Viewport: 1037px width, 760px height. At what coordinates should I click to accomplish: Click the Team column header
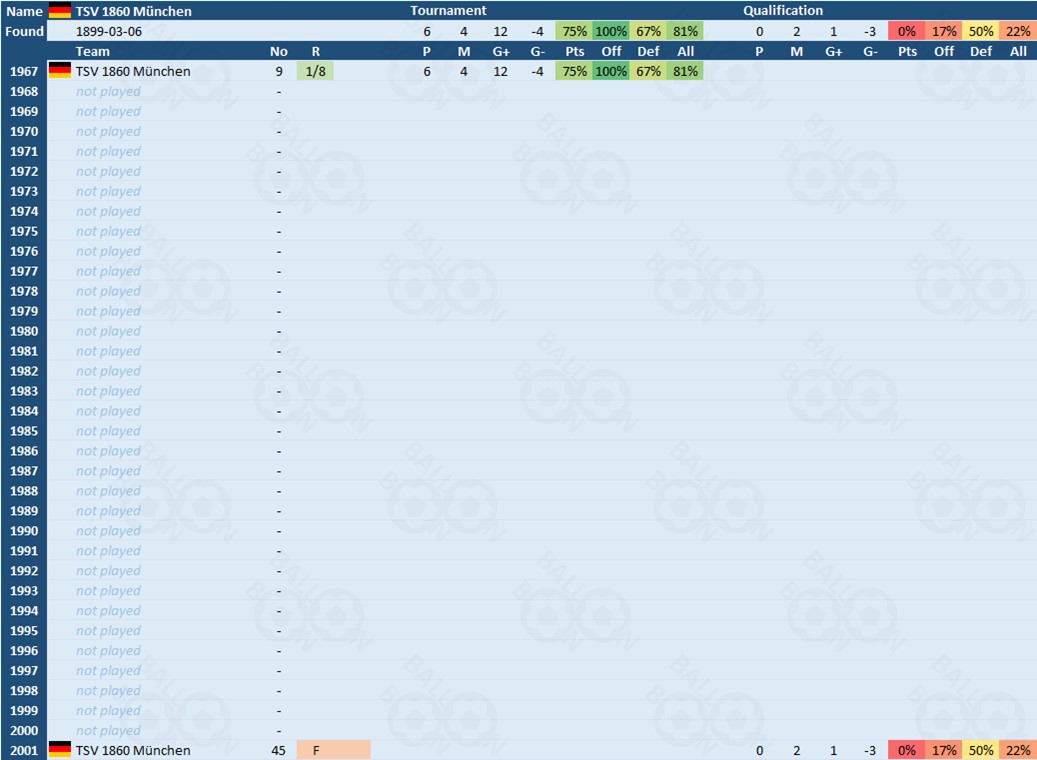click(93, 51)
